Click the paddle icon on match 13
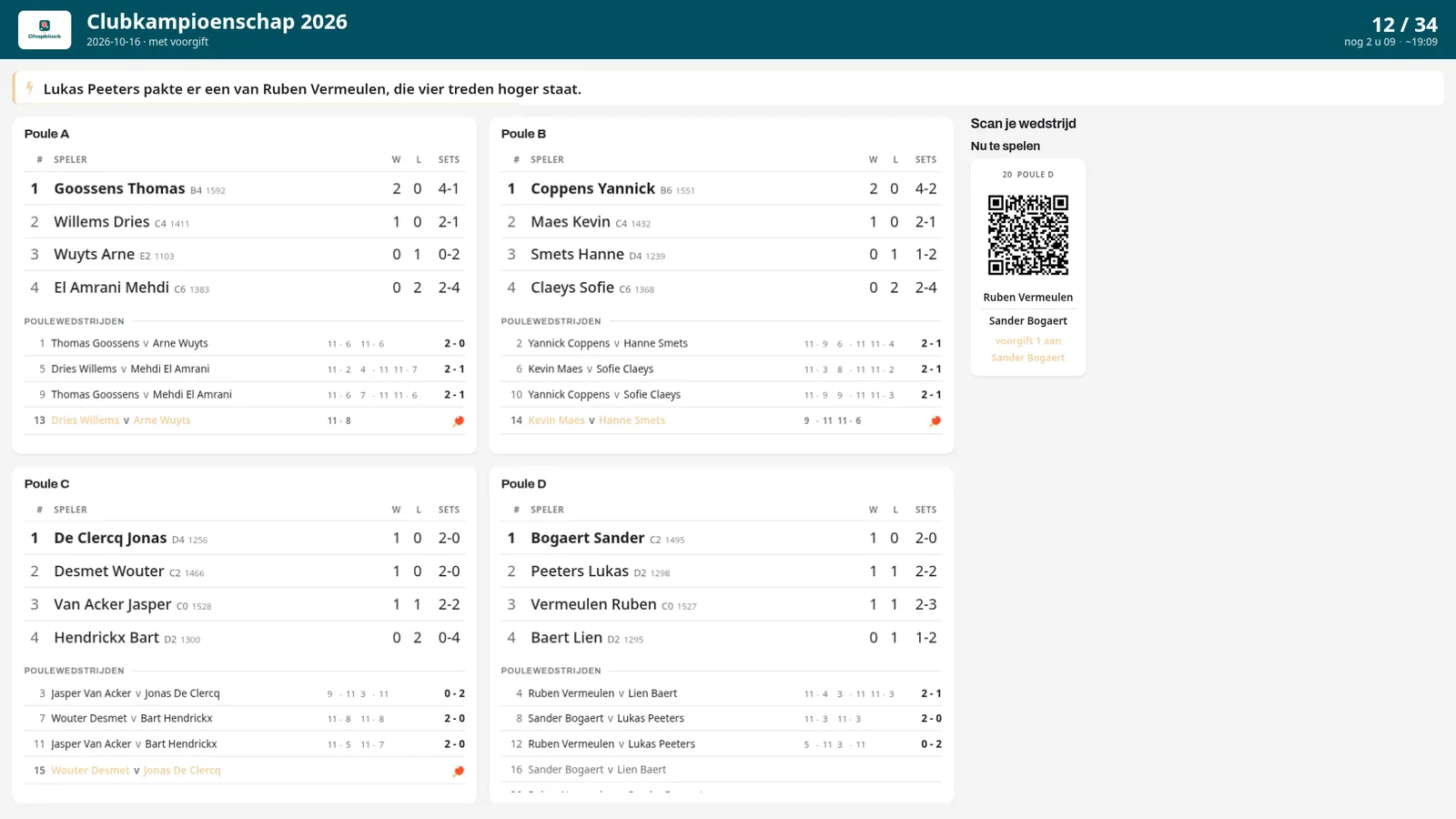 pyautogui.click(x=459, y=420)
